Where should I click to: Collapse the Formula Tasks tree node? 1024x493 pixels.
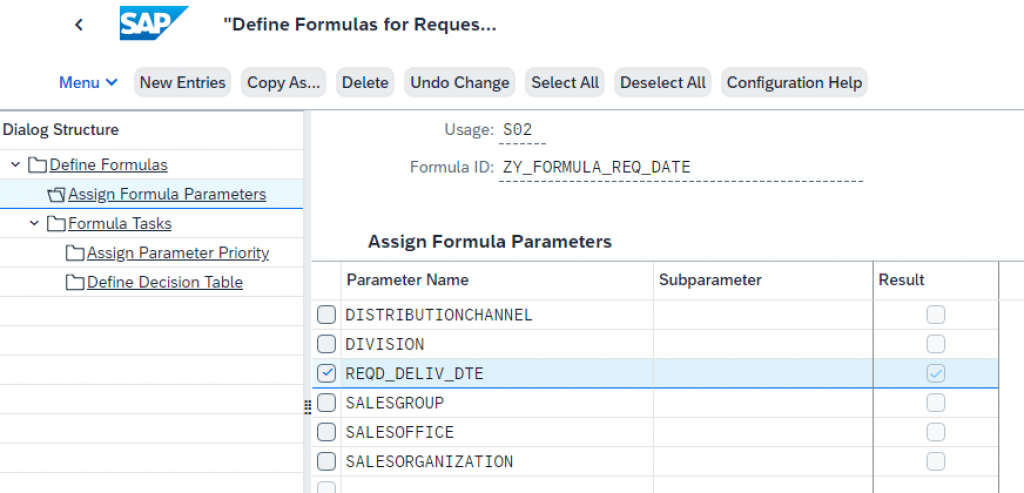pos(35,224)
